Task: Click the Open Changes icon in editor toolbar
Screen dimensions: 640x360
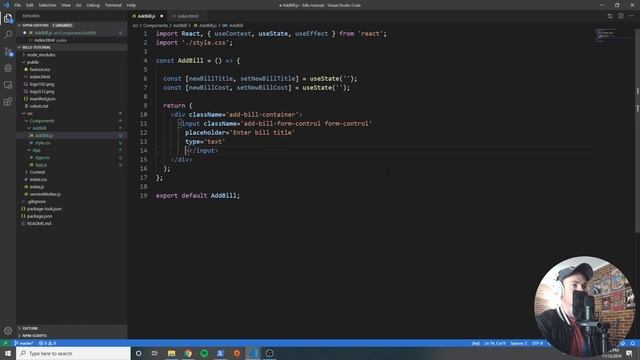Action: click(610, 16)
